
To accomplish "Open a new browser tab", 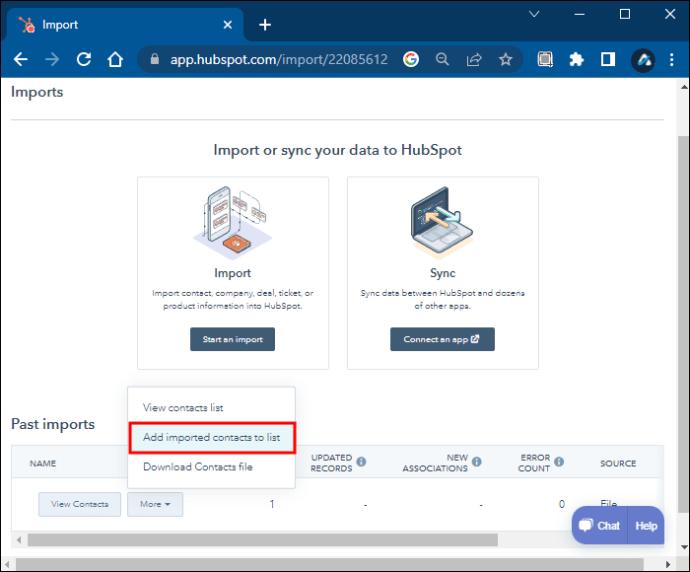I will (265, 25).
